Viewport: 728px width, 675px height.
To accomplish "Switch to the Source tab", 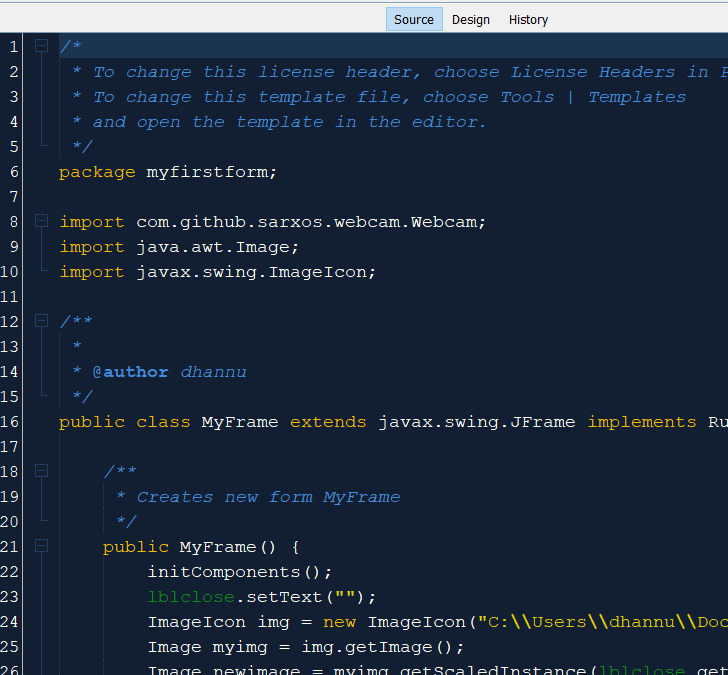I will [414, 19].
